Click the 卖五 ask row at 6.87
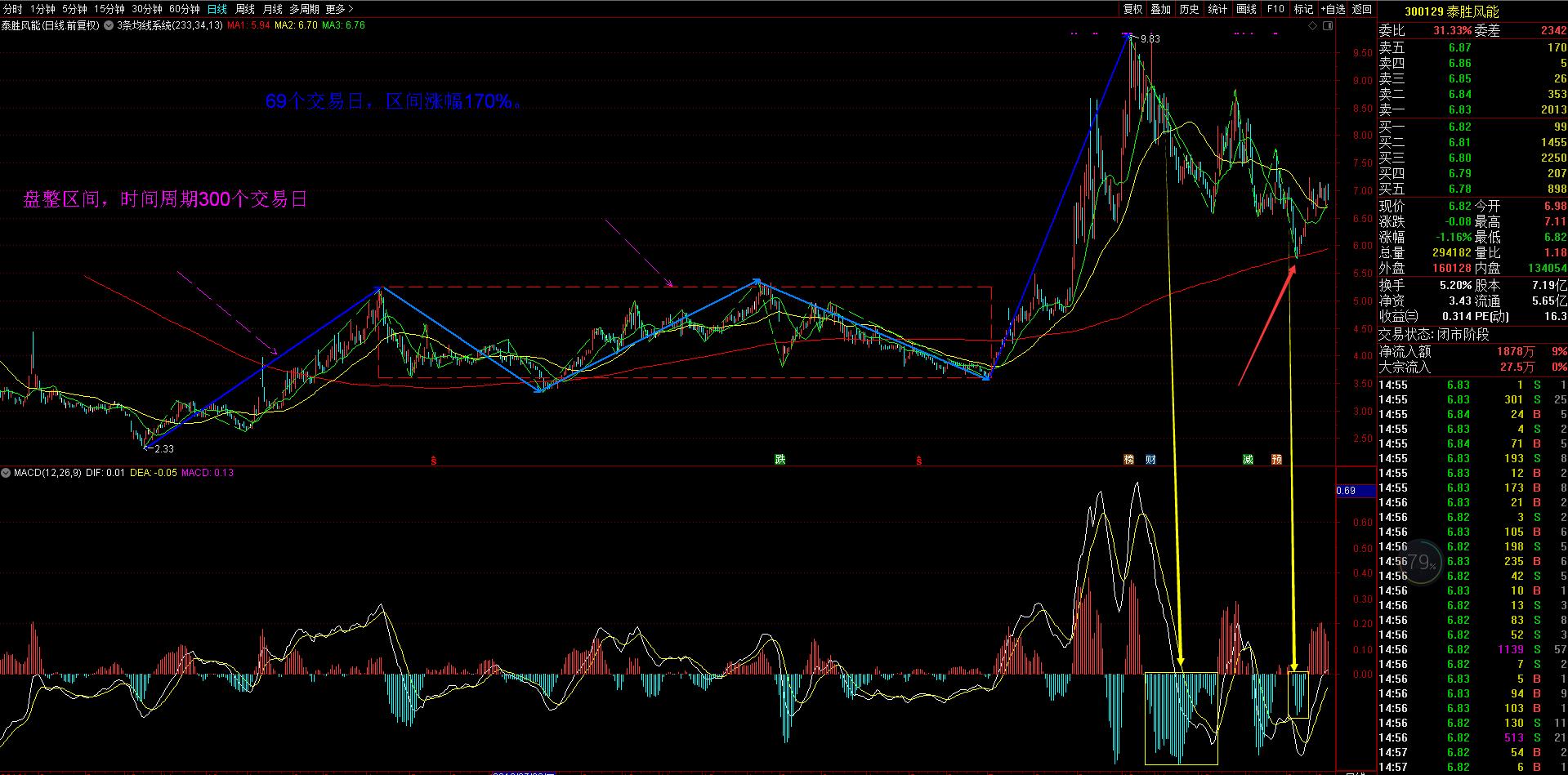1568x775 pixels. tap(1472, 47)
